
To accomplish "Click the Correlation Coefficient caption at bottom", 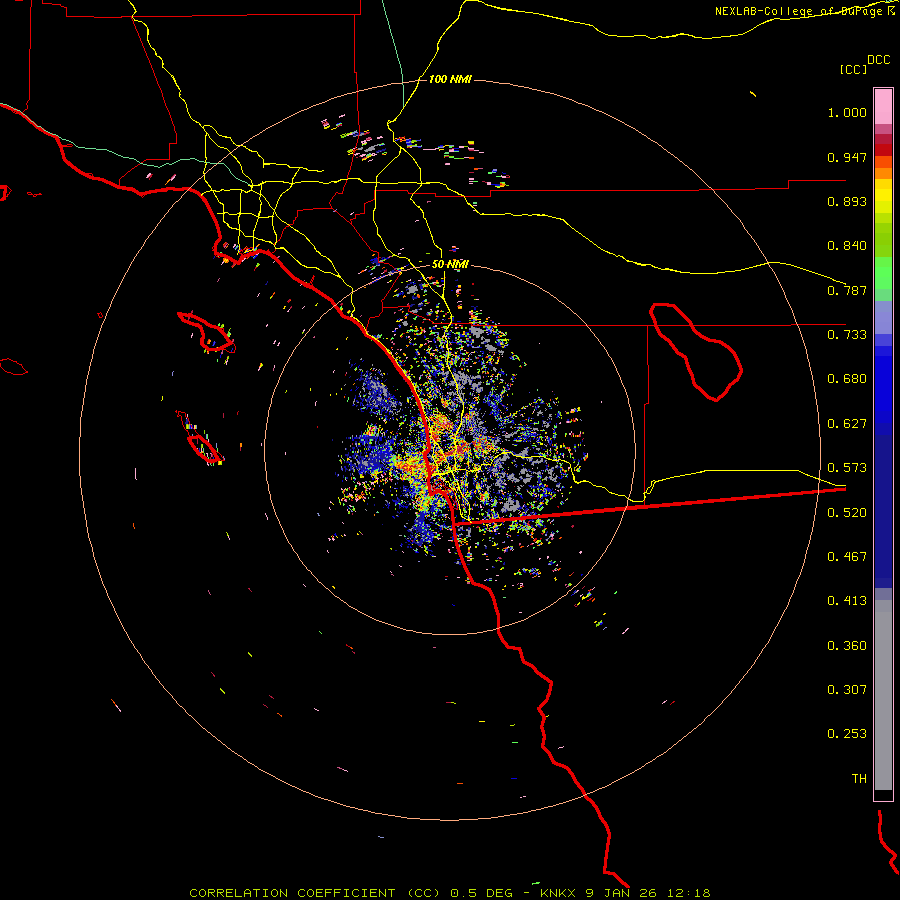I will coord(450,893).
